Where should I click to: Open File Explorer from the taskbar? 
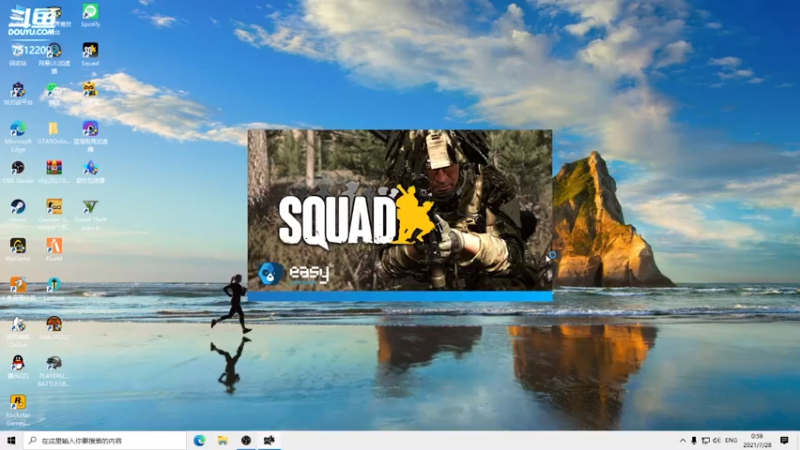coord(222,440)
